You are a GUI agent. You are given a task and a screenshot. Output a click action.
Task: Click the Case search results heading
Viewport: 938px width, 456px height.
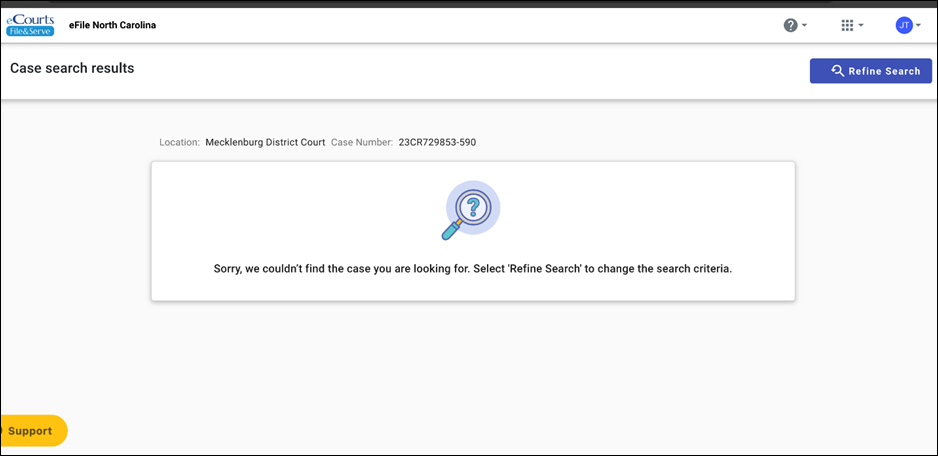(72, 68)
